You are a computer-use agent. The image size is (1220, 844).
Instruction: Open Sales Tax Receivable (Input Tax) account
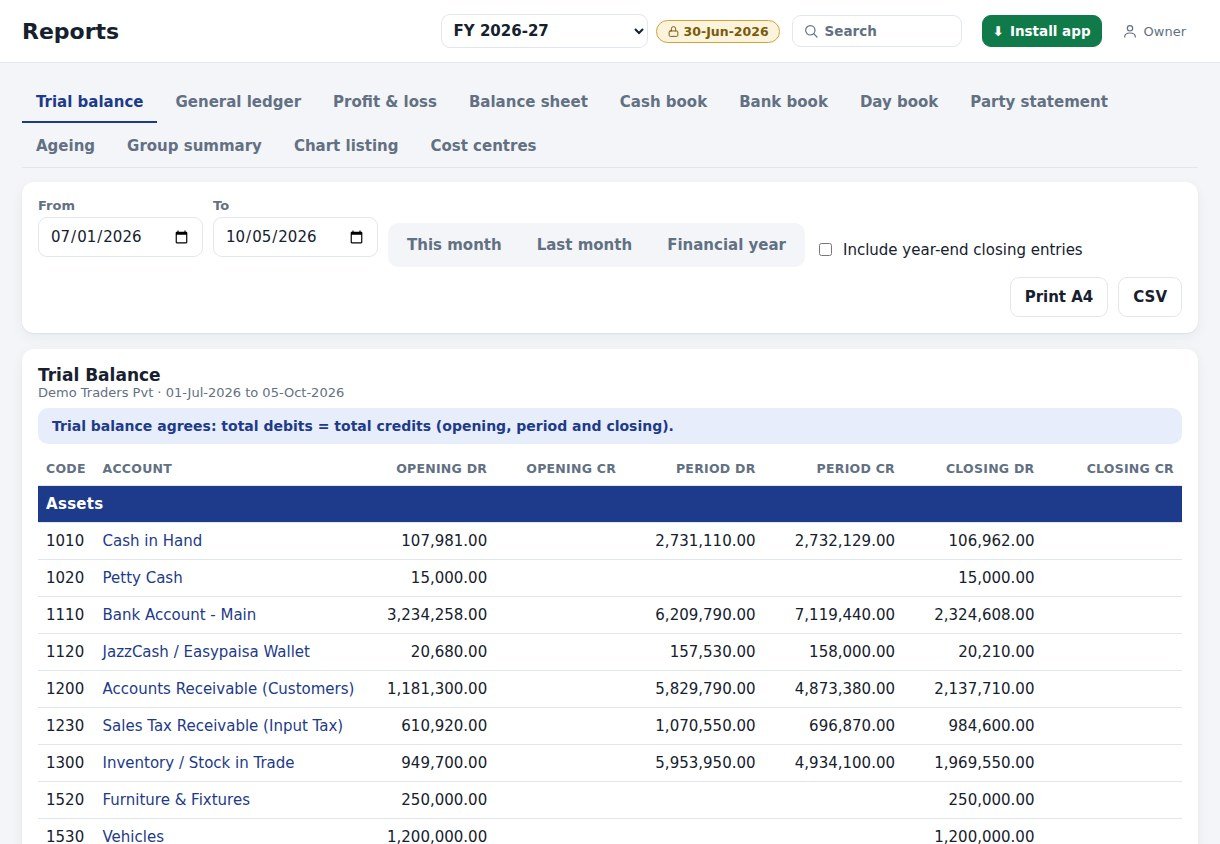tap(222, 726)
